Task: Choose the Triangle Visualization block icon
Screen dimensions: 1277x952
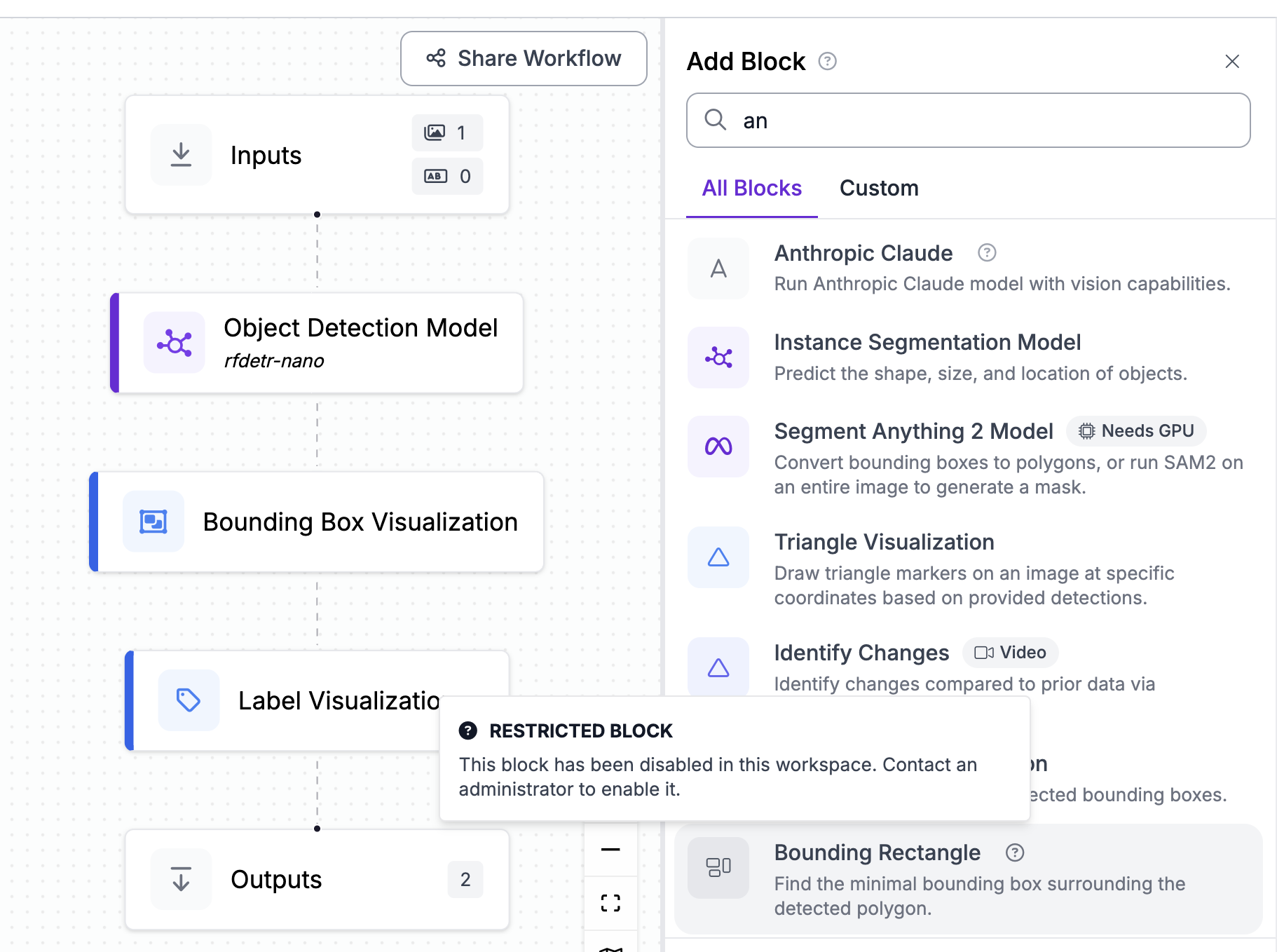Action: point(718,557)
